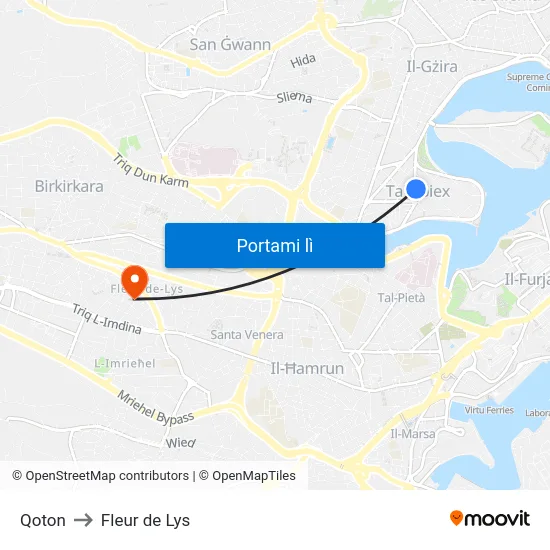Click the Qoton origin text
This screenshot has width=550, height=550.
43,520
